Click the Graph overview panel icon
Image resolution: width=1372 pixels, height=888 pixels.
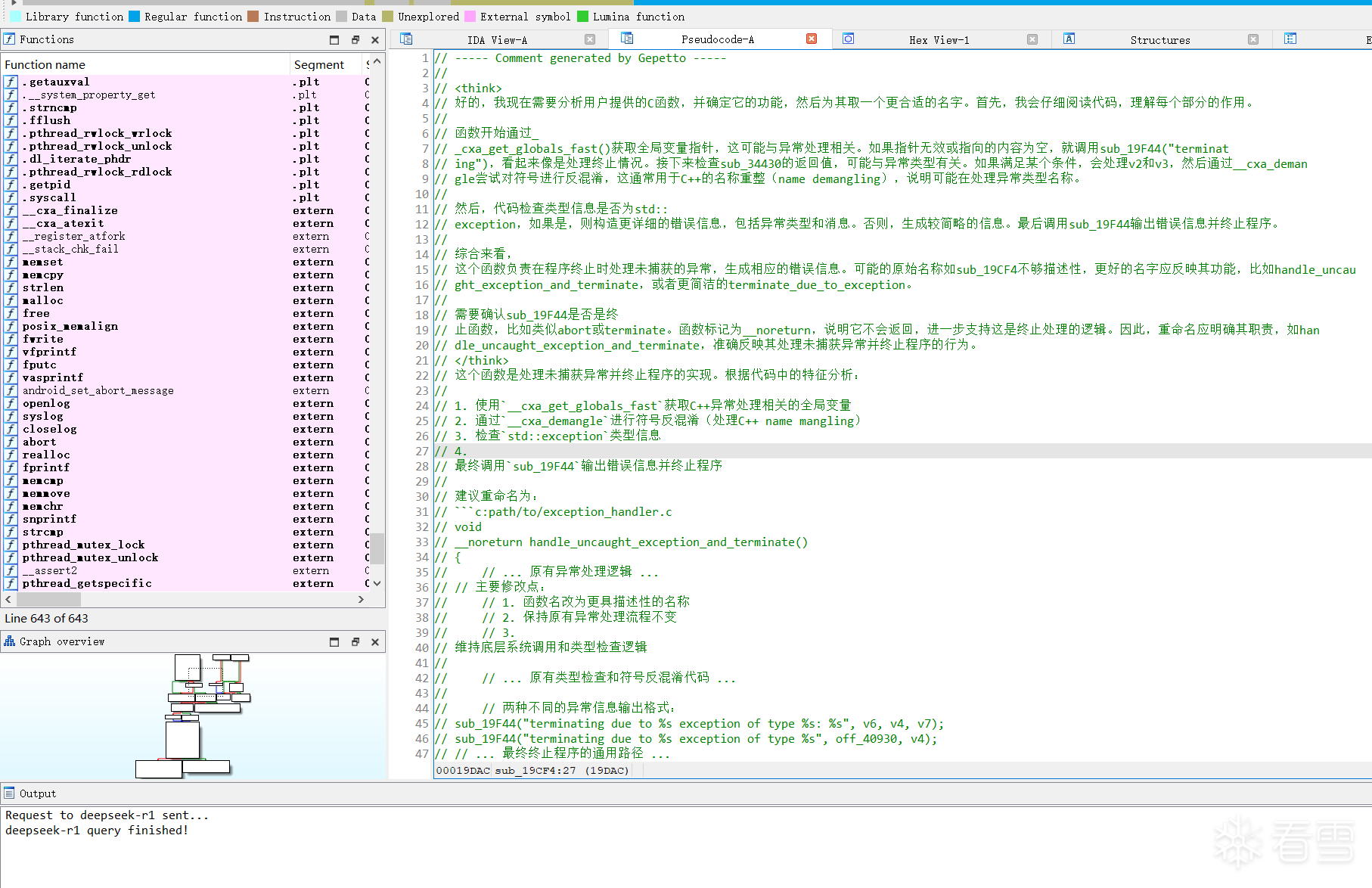click(9, 641)
